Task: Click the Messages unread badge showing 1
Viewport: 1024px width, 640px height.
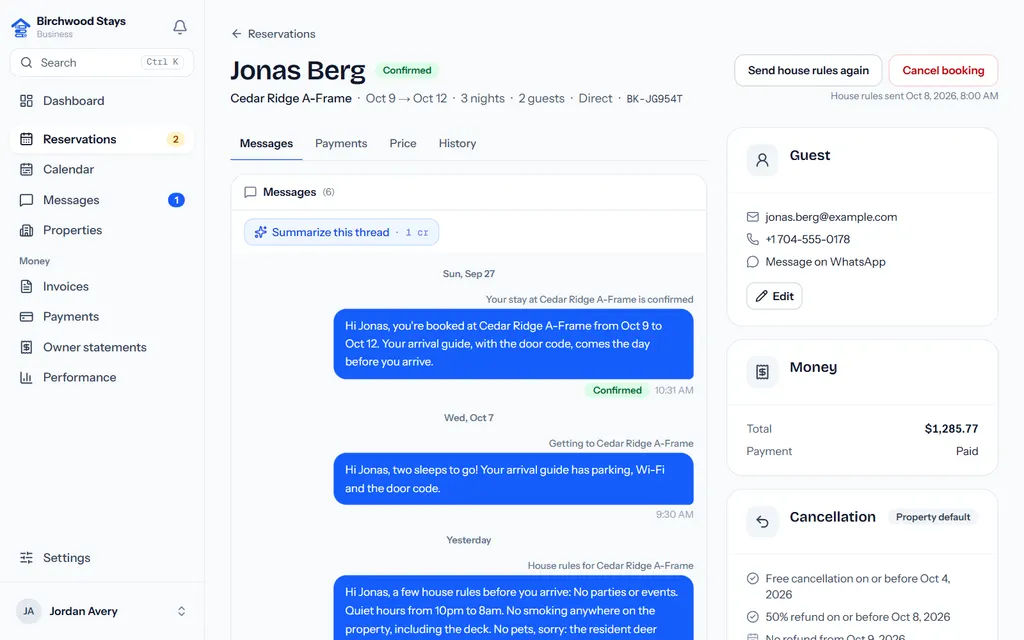Action: (x=176, y=200)
